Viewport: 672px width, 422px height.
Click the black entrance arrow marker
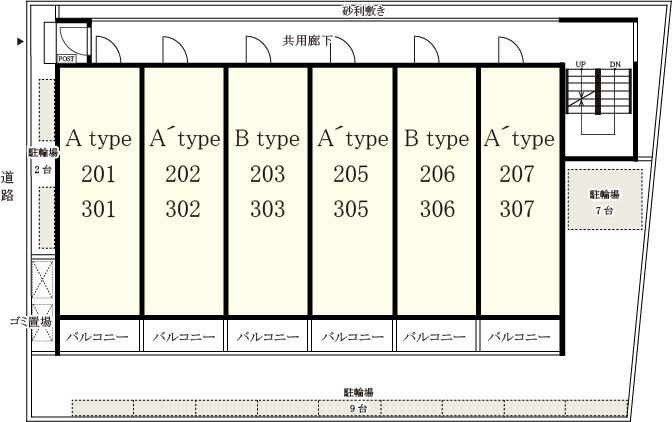coord(20,42)
